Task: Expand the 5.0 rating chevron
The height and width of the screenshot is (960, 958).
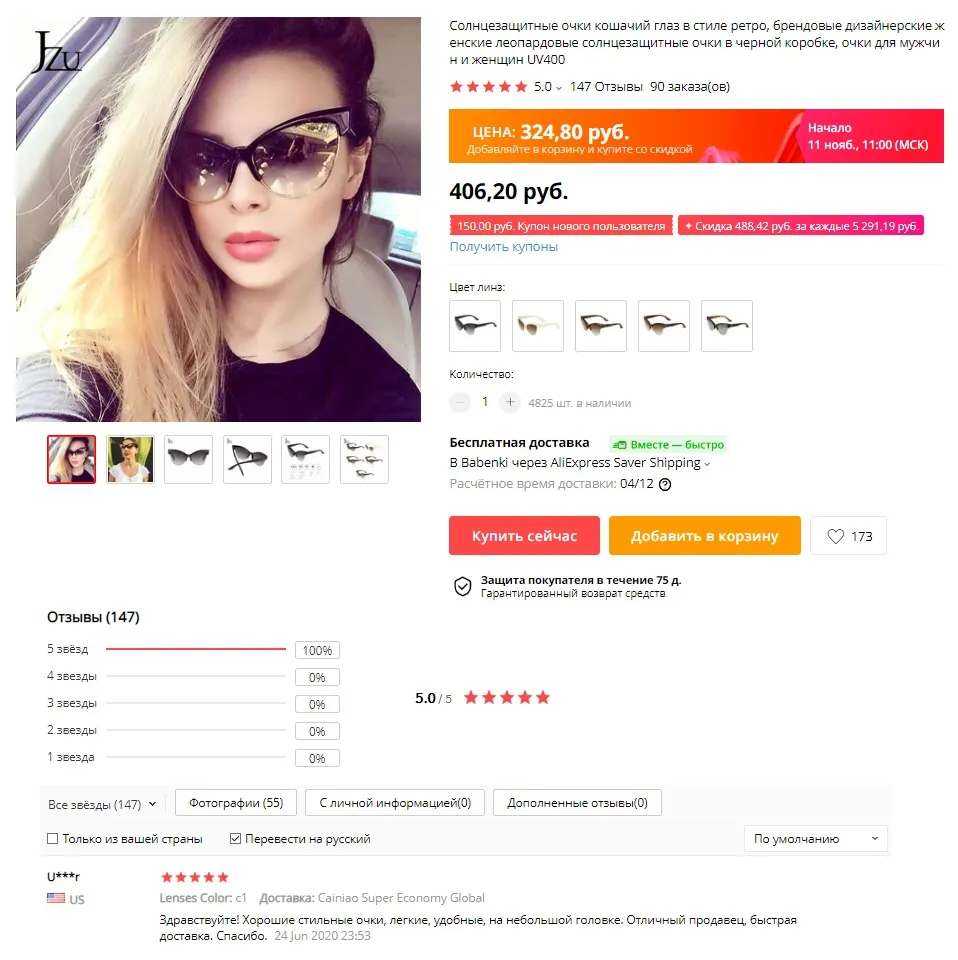Action: pyautogui.click(x=558, y=88)
